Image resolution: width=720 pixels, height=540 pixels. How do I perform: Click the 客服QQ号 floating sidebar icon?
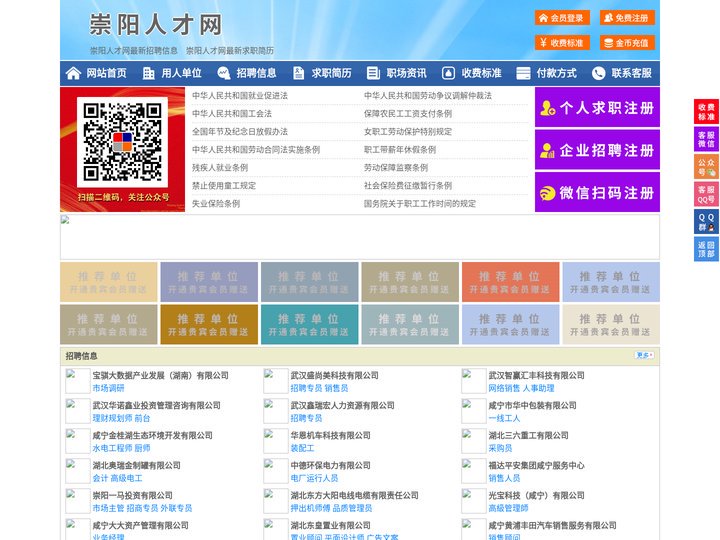click(x=706, y=194)
